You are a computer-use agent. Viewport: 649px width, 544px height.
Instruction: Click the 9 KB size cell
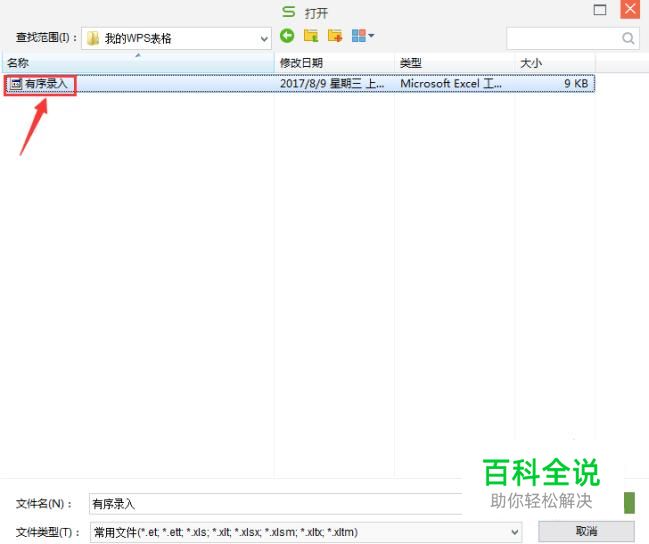576,84
